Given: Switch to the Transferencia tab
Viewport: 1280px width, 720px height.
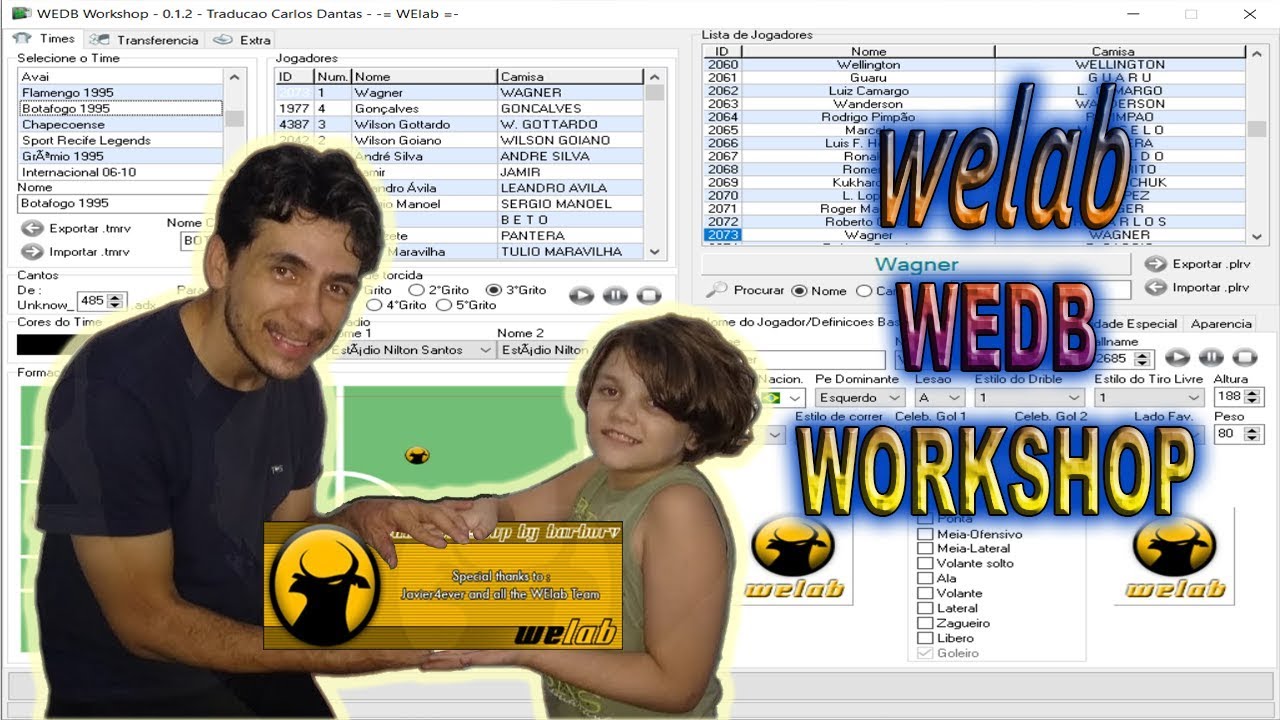Looking at the screenshot, I should (144, 40).
